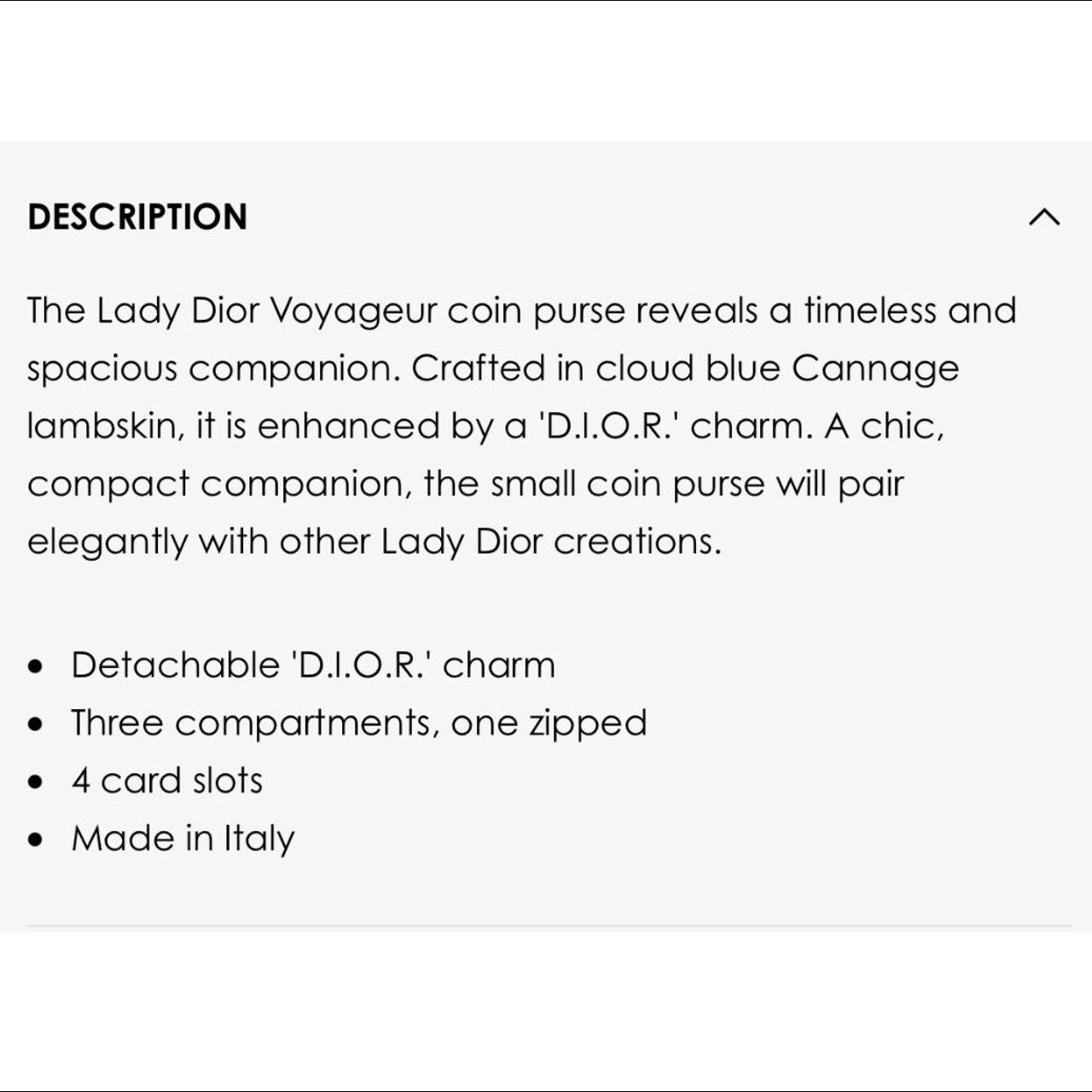Click the bullet point before 'Made in Italy'
The height and width of the screenshot is (1092, 1092).
(x=35, y=840)
